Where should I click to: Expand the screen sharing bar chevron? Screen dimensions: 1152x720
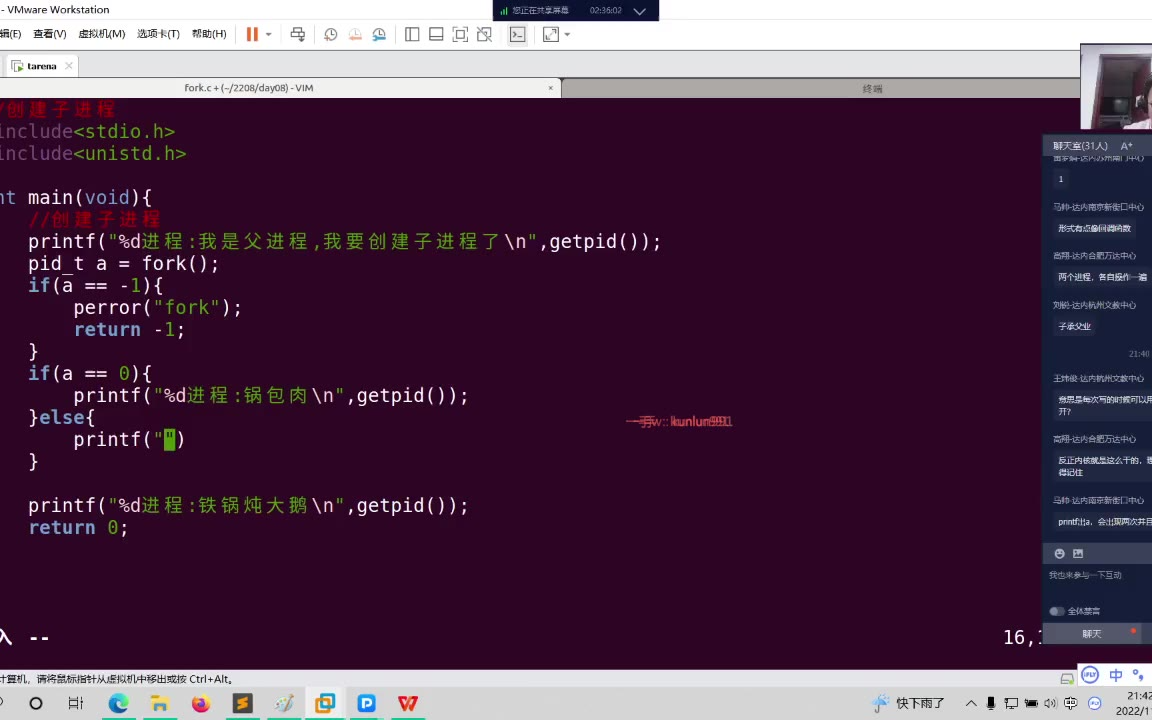click(640, 11)
